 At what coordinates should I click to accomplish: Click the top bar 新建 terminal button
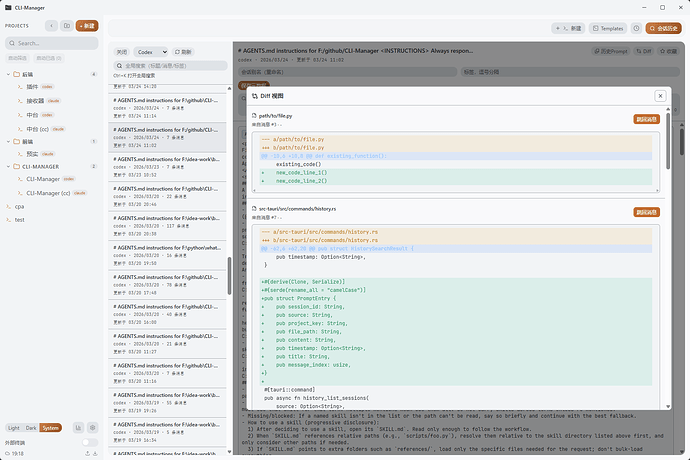[568, 28]
